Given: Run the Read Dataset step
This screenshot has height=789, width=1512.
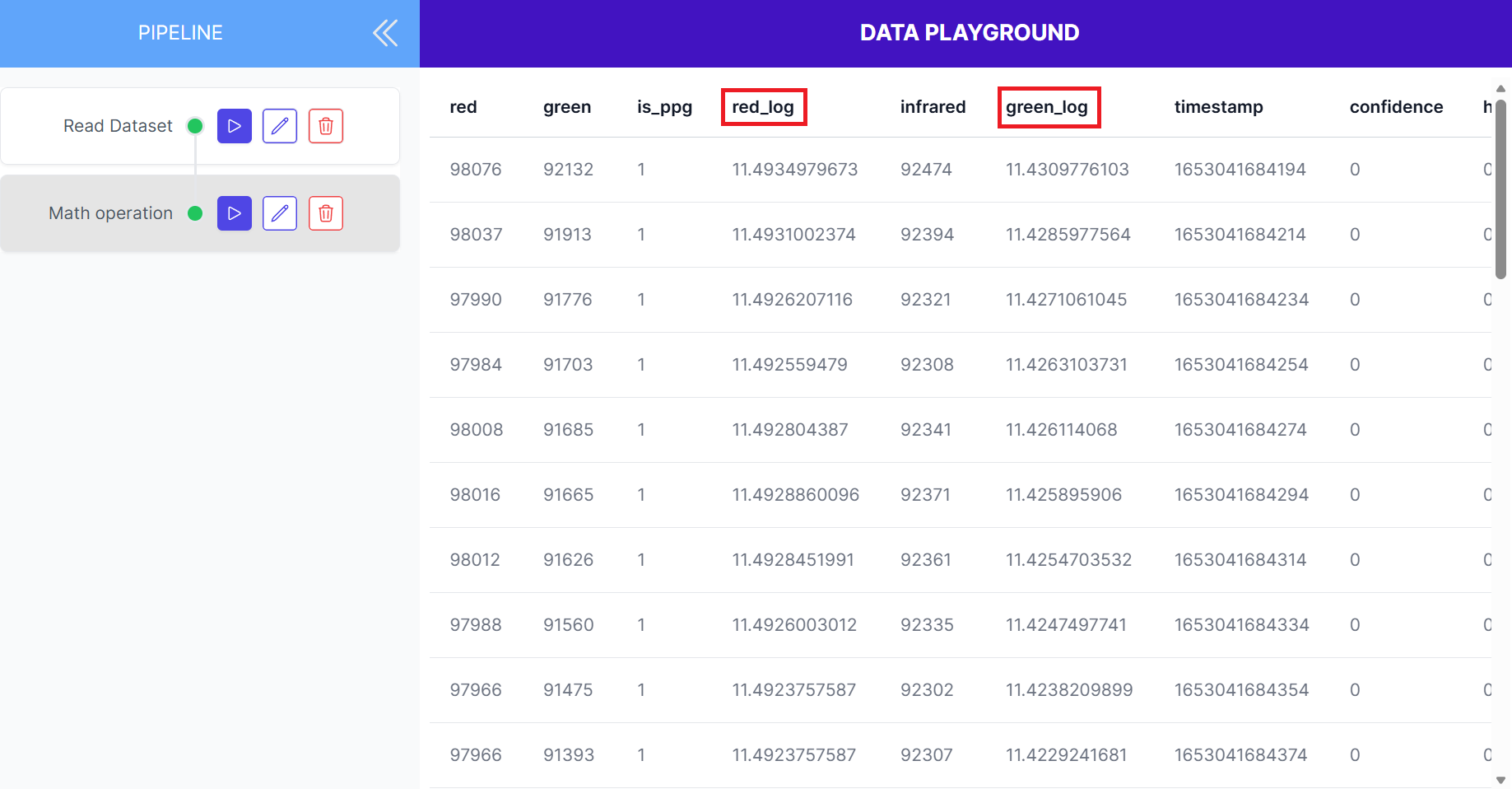Looking at the screenshot, I should point(235,126).
